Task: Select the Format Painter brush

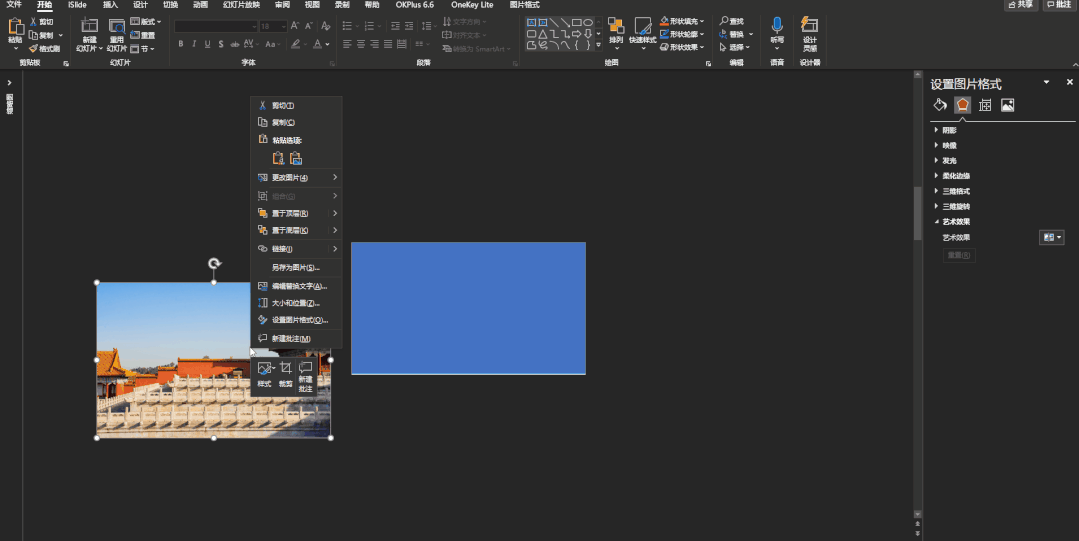Action: (x=33, y=49)
